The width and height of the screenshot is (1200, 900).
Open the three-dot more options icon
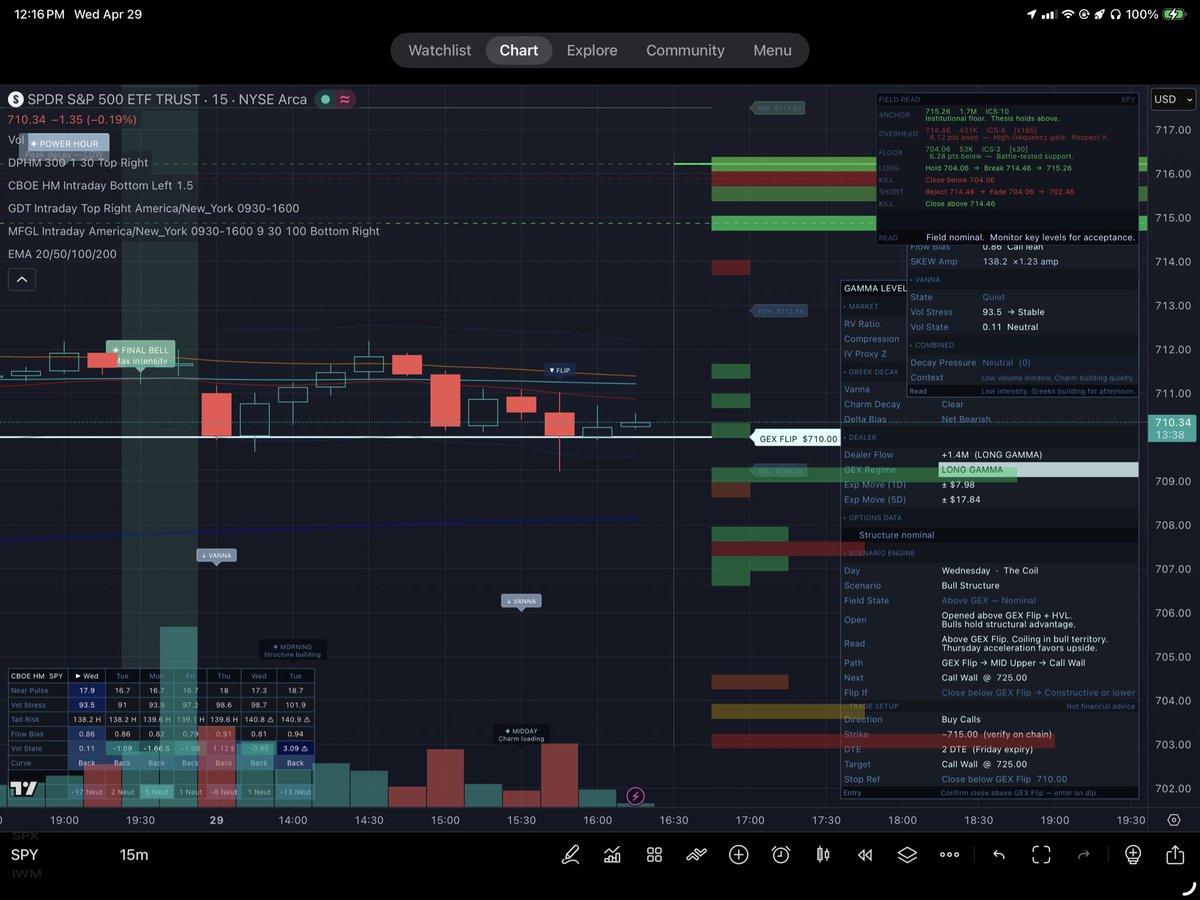[950, 855]
